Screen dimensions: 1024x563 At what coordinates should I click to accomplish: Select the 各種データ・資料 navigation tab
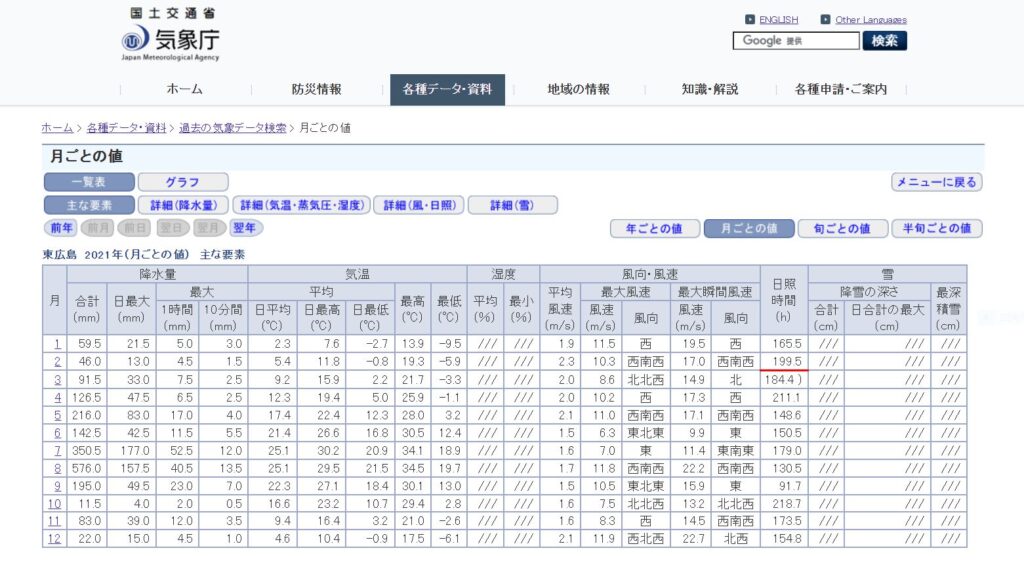tap(447, 89)
